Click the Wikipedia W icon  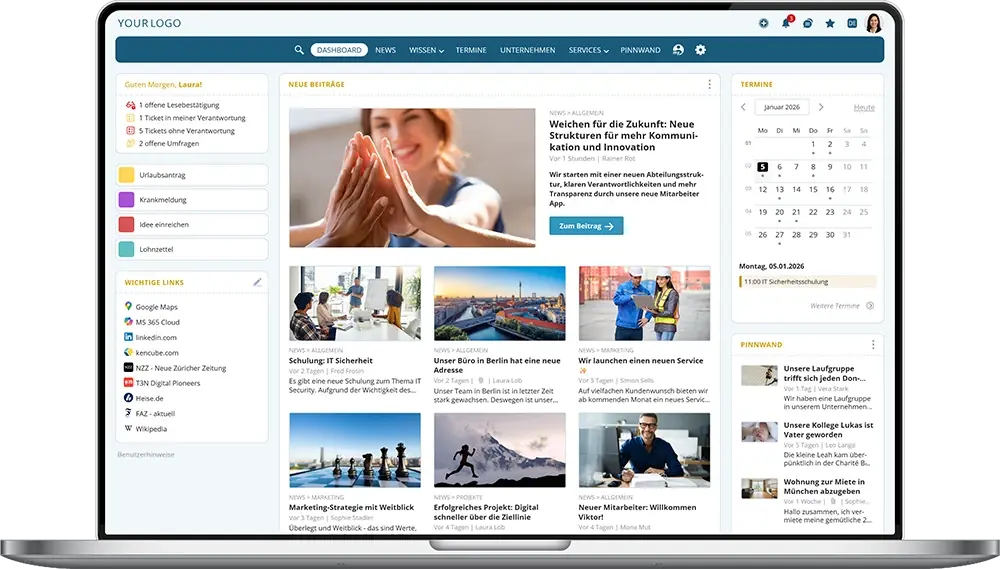click(x=128, y=428)
